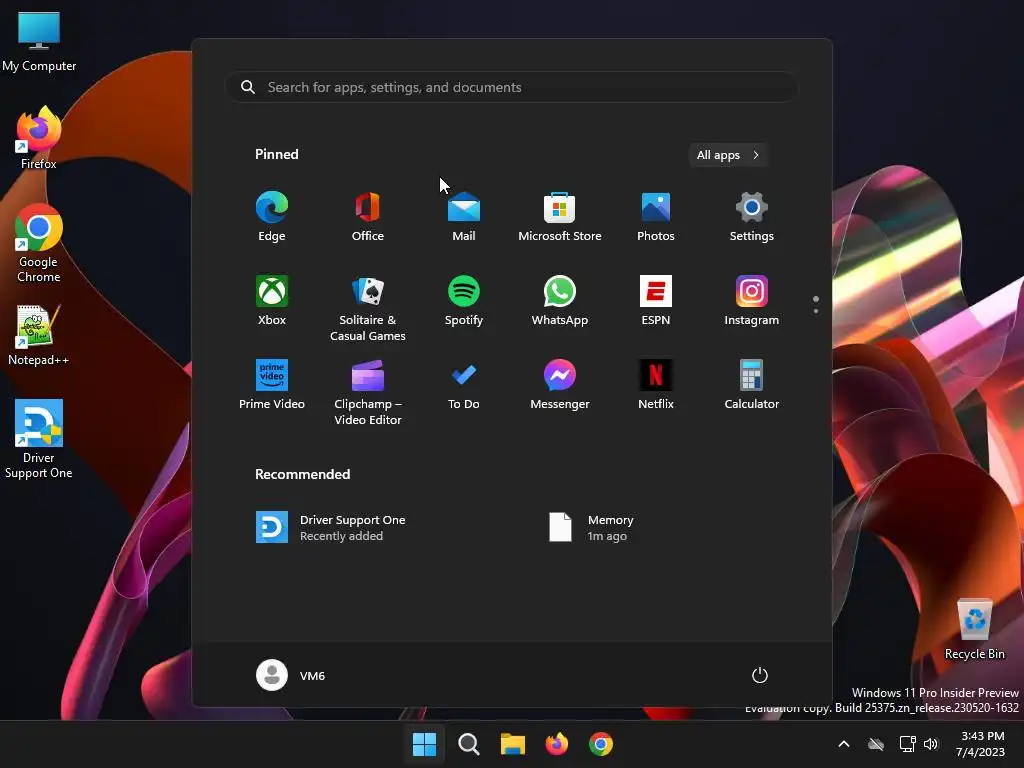Select the Google Chrome desktop shortcut
This screenshot has height=768, width=1024.
tap(39, 243)
